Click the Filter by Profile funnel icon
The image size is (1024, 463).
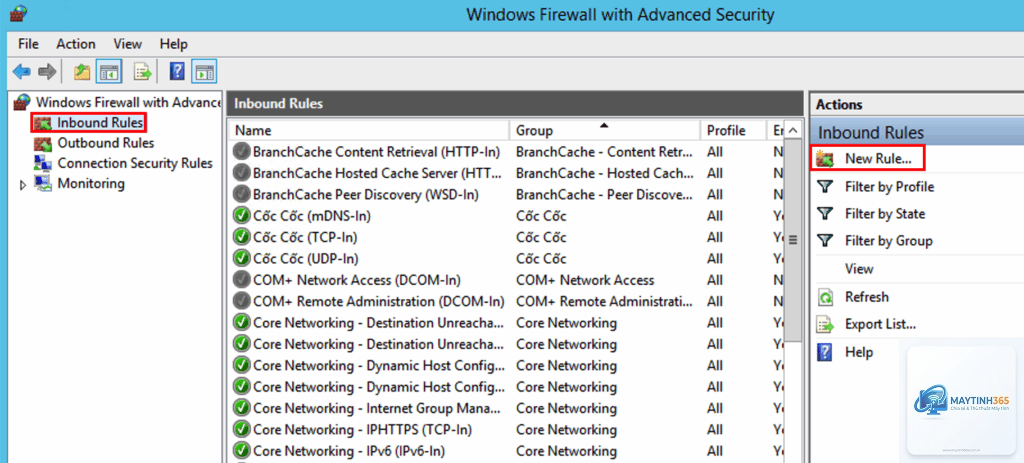(825, 187)
